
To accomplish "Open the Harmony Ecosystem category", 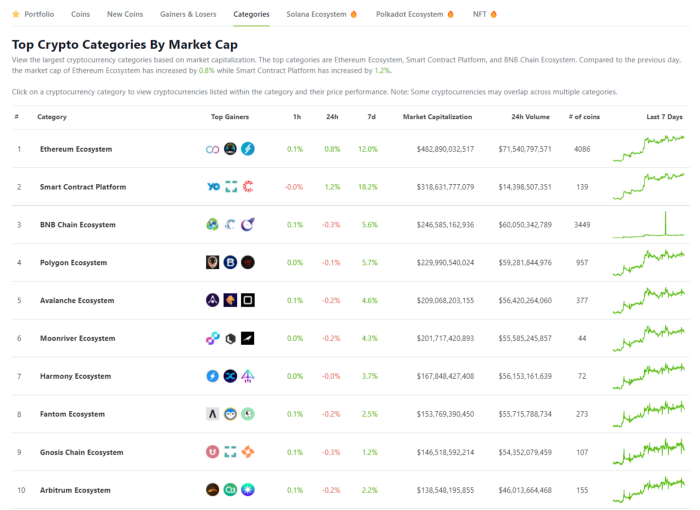I will 75,376.
